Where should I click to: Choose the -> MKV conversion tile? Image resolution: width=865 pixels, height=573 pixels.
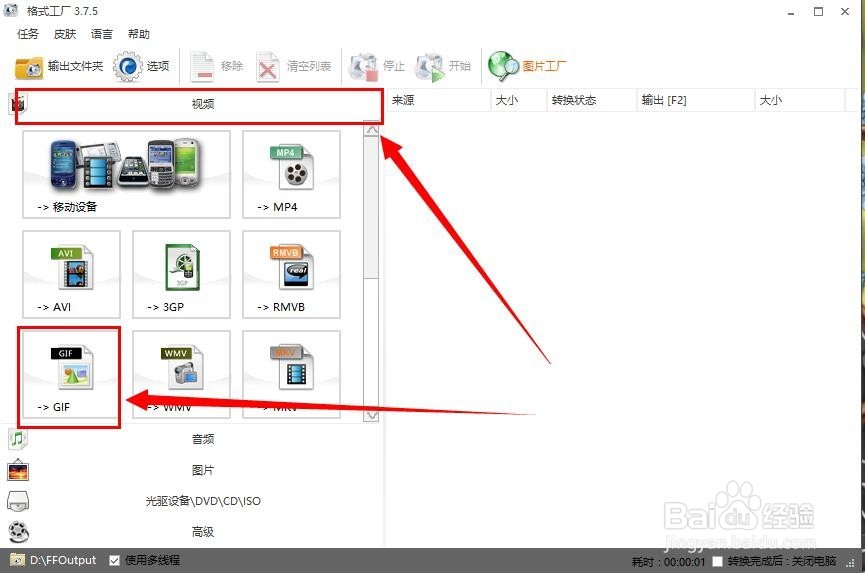[291, 375]
